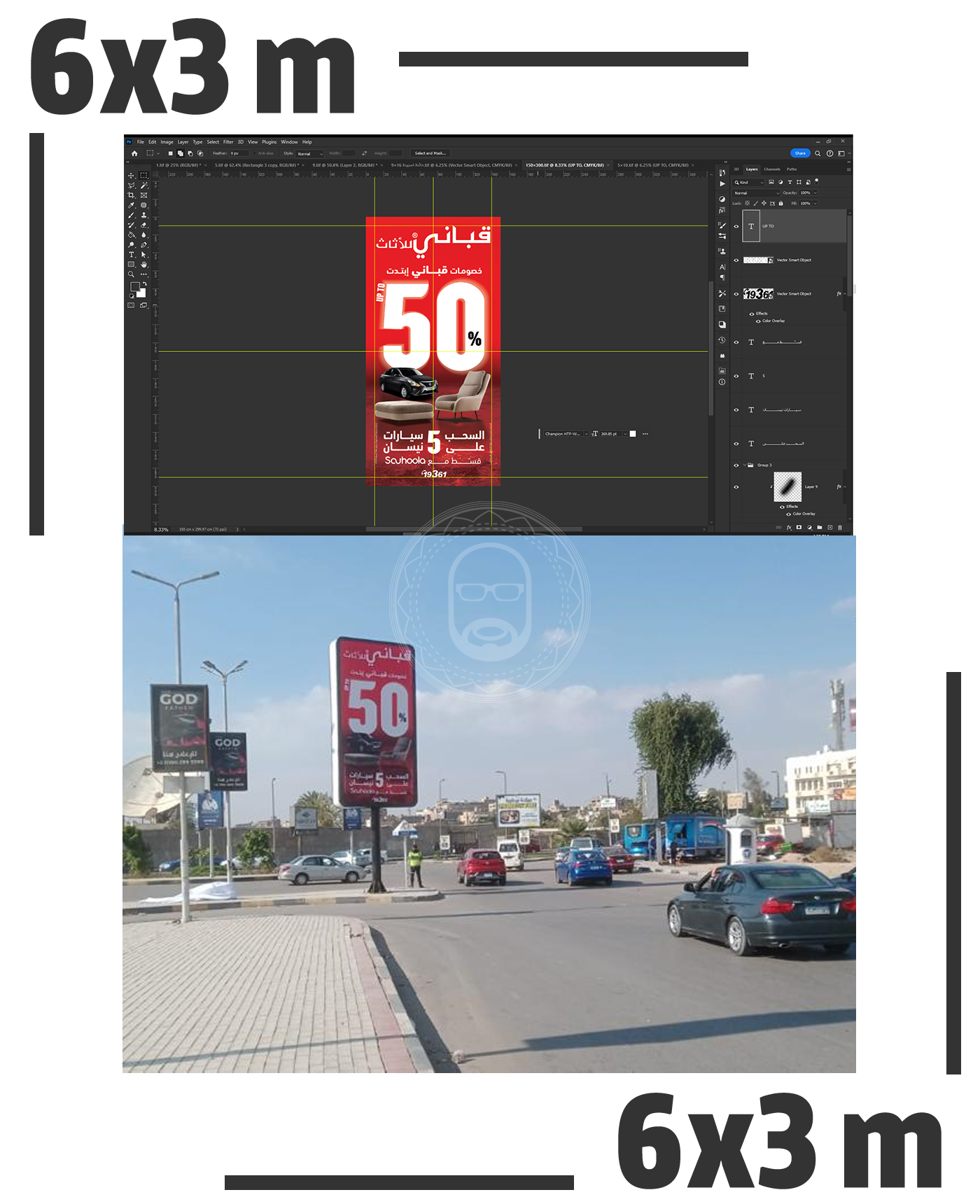Toggle visibility of the '5' text layer

(x=736, y=376)
